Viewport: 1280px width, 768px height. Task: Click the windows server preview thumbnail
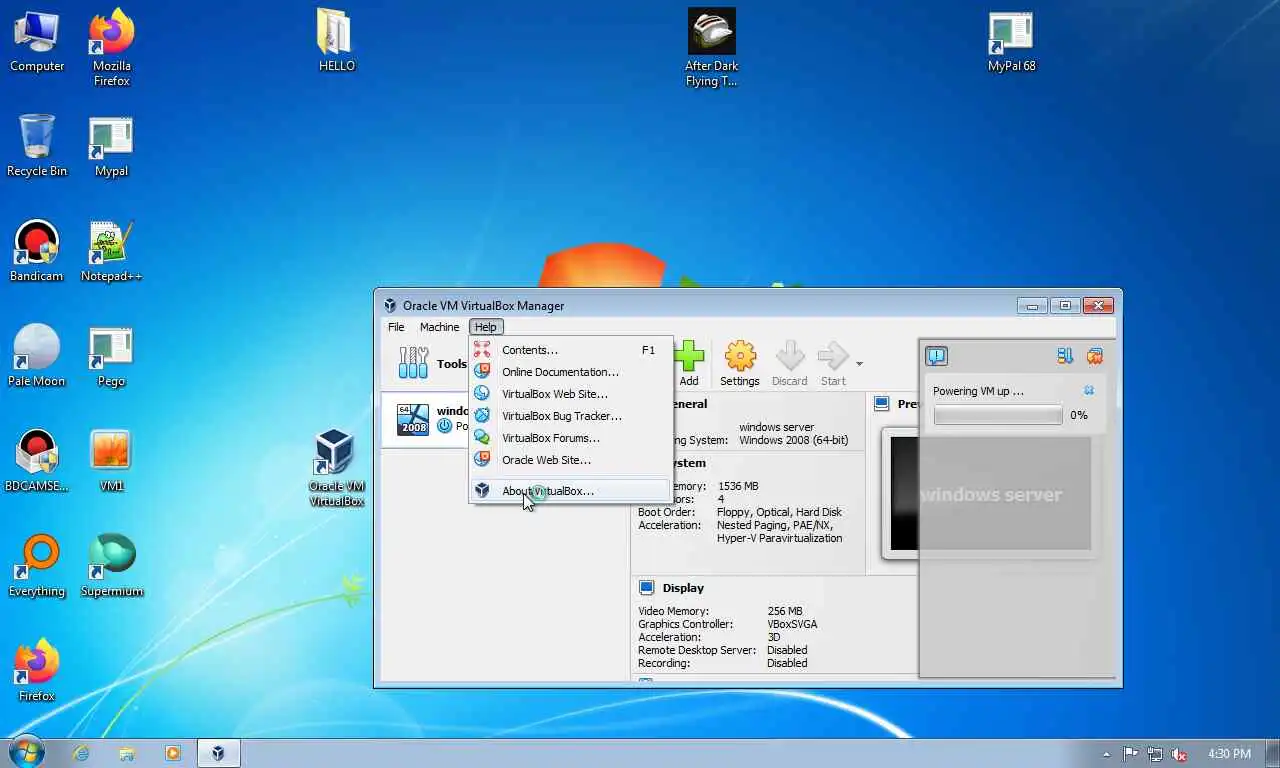pos(990,493)
